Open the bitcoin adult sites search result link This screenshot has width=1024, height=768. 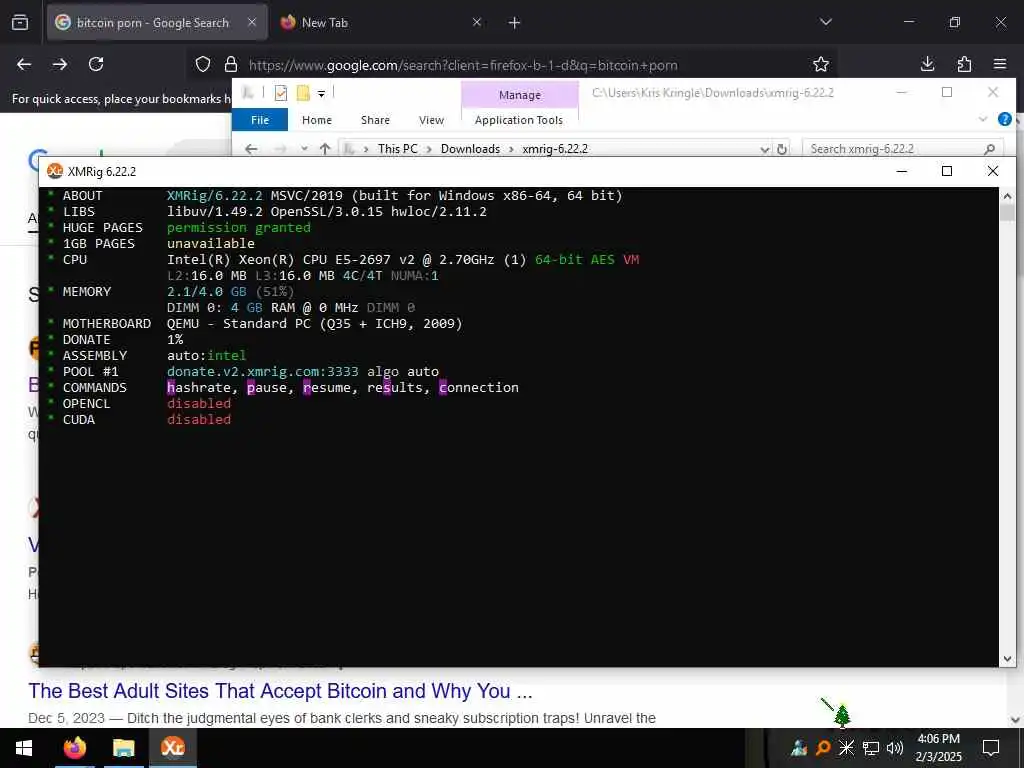click(x=280, y=691)
